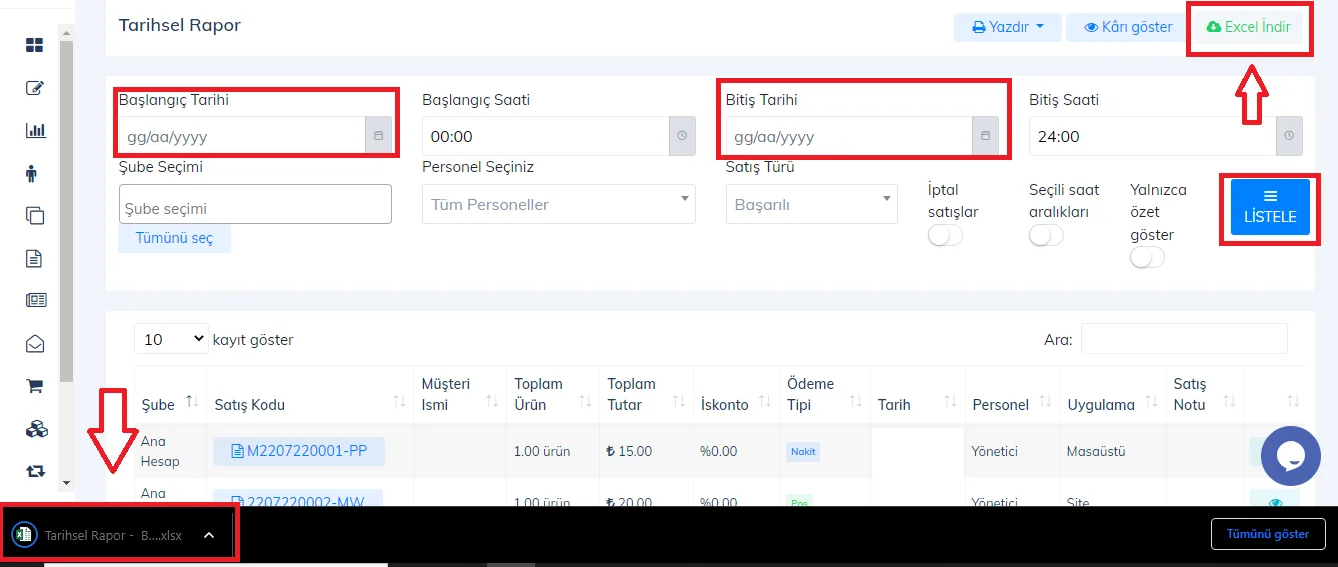Viewport: 1338px width, 567px height.
Task: Open the document icon in sidebar
Action: 34,258
